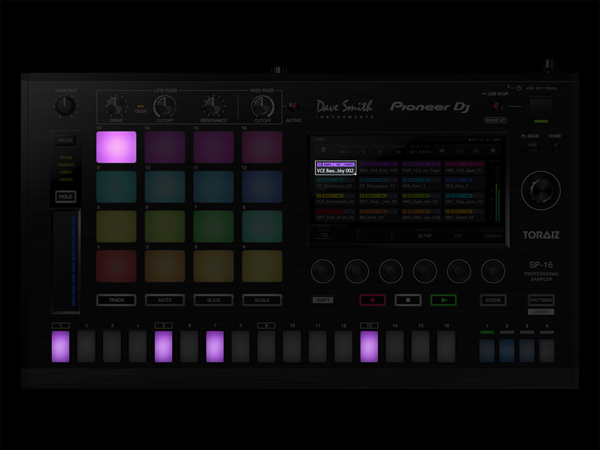Screen dimensions: 600x450
Task: Select the TRACK pad mode button
Action: click(116, 300)
